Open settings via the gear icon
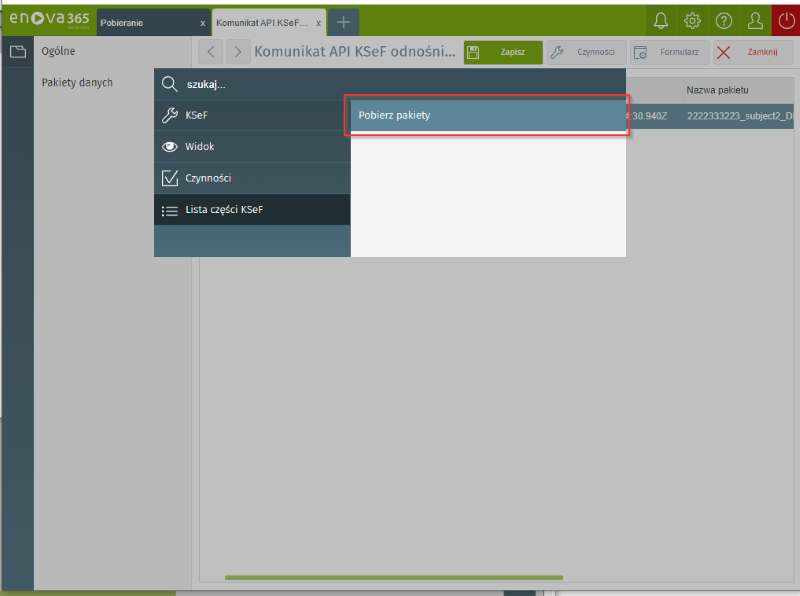 tap(692, 21)
